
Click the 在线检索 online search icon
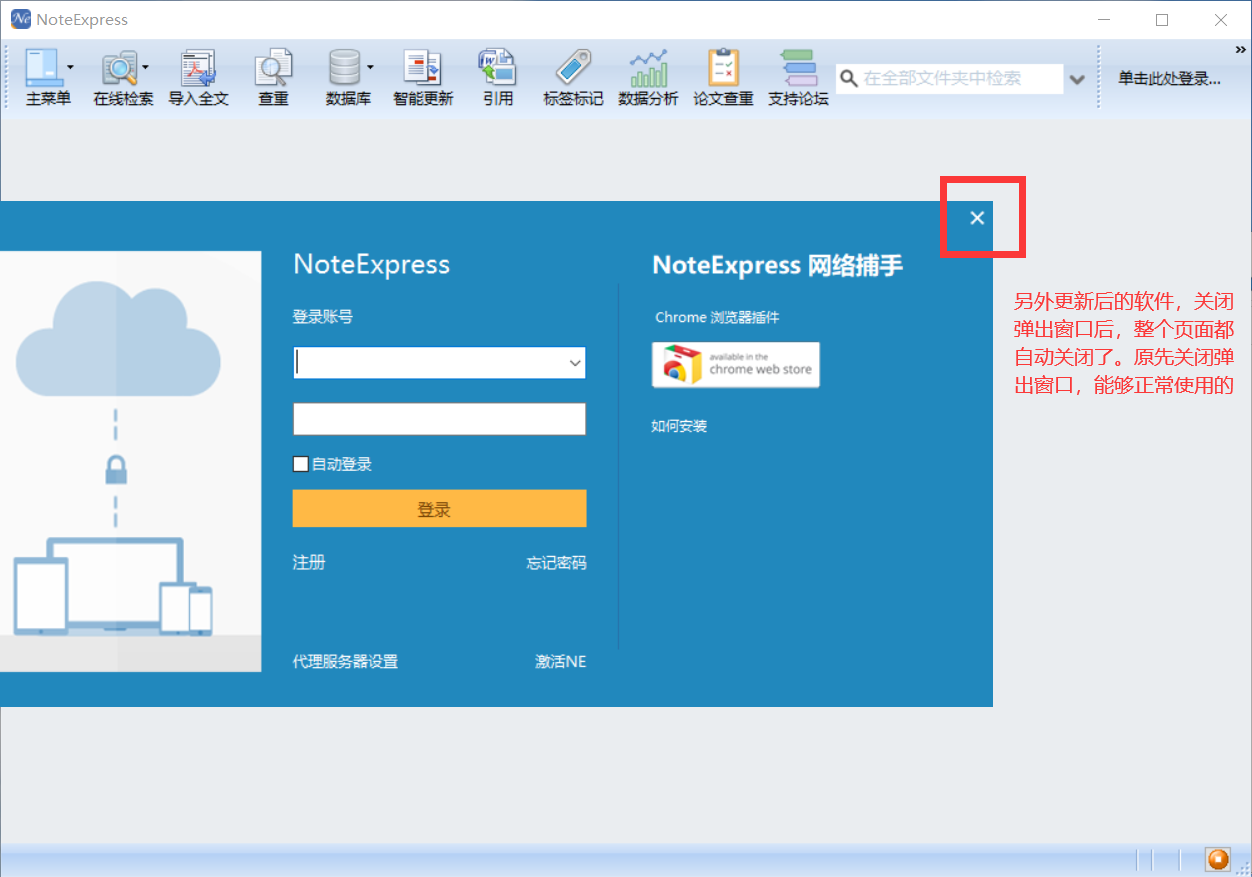[x=119, y=67]
